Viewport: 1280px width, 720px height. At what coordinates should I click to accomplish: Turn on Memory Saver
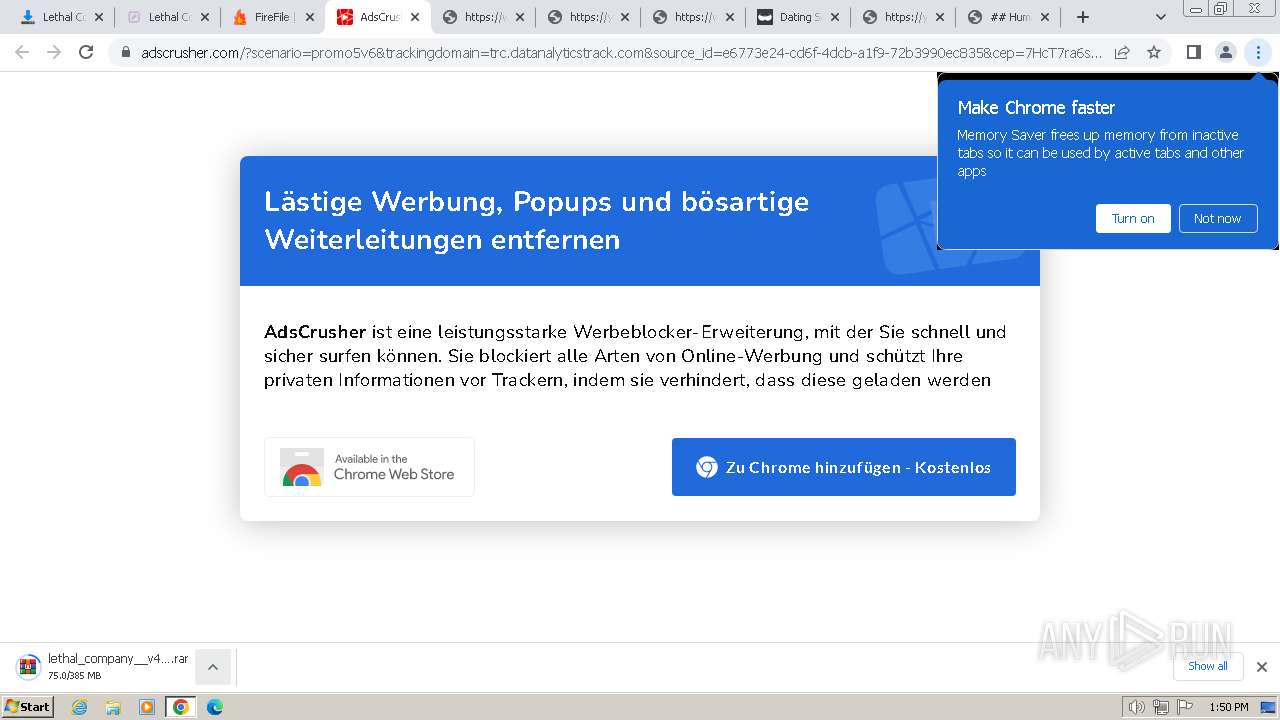pos(1133,218)
